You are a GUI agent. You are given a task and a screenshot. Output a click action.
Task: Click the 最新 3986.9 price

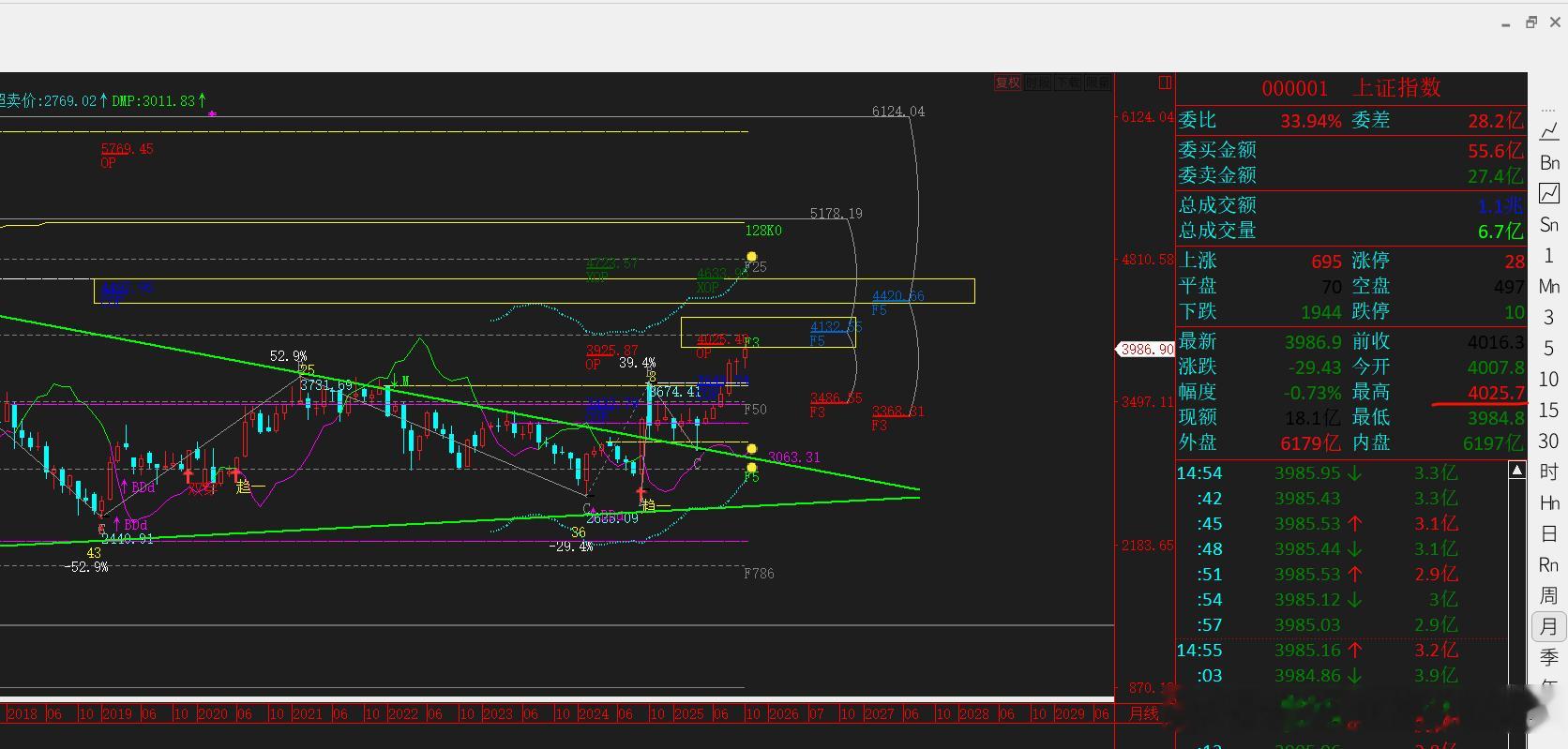click(1312, 342)
